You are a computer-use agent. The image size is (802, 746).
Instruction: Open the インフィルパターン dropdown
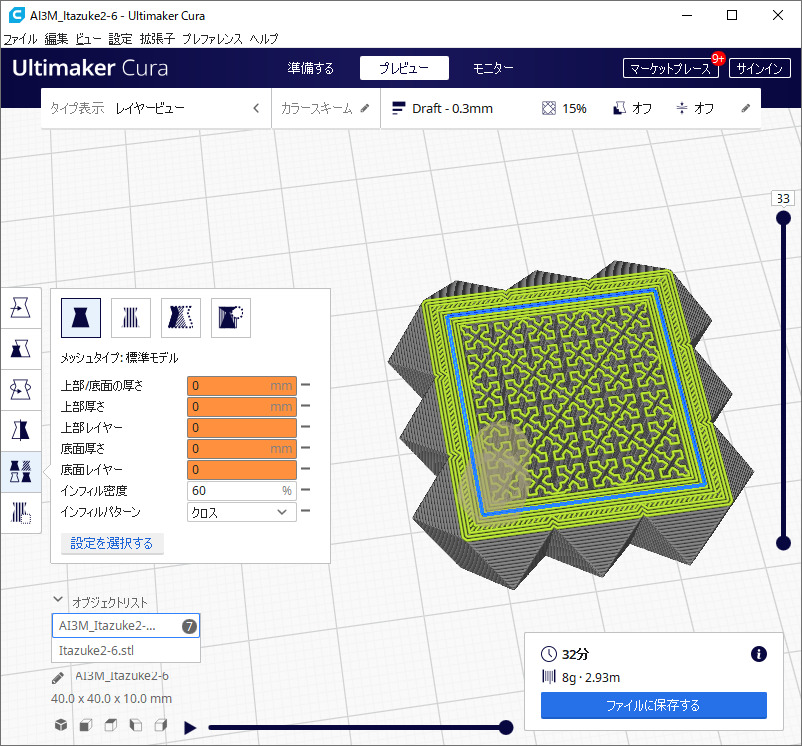click(242, 512)
